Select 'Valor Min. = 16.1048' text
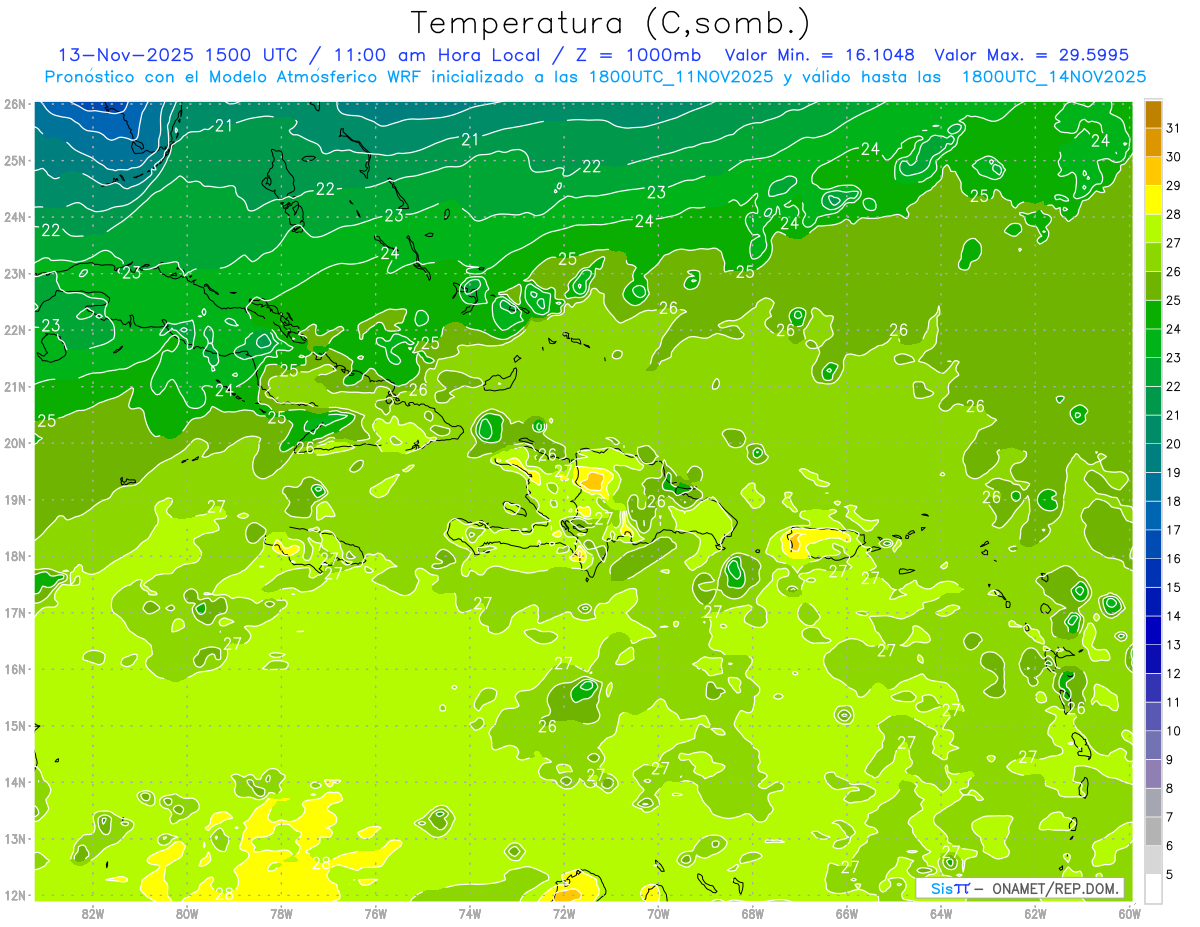Screen dimensions: 1200x927 coord(819,55)
